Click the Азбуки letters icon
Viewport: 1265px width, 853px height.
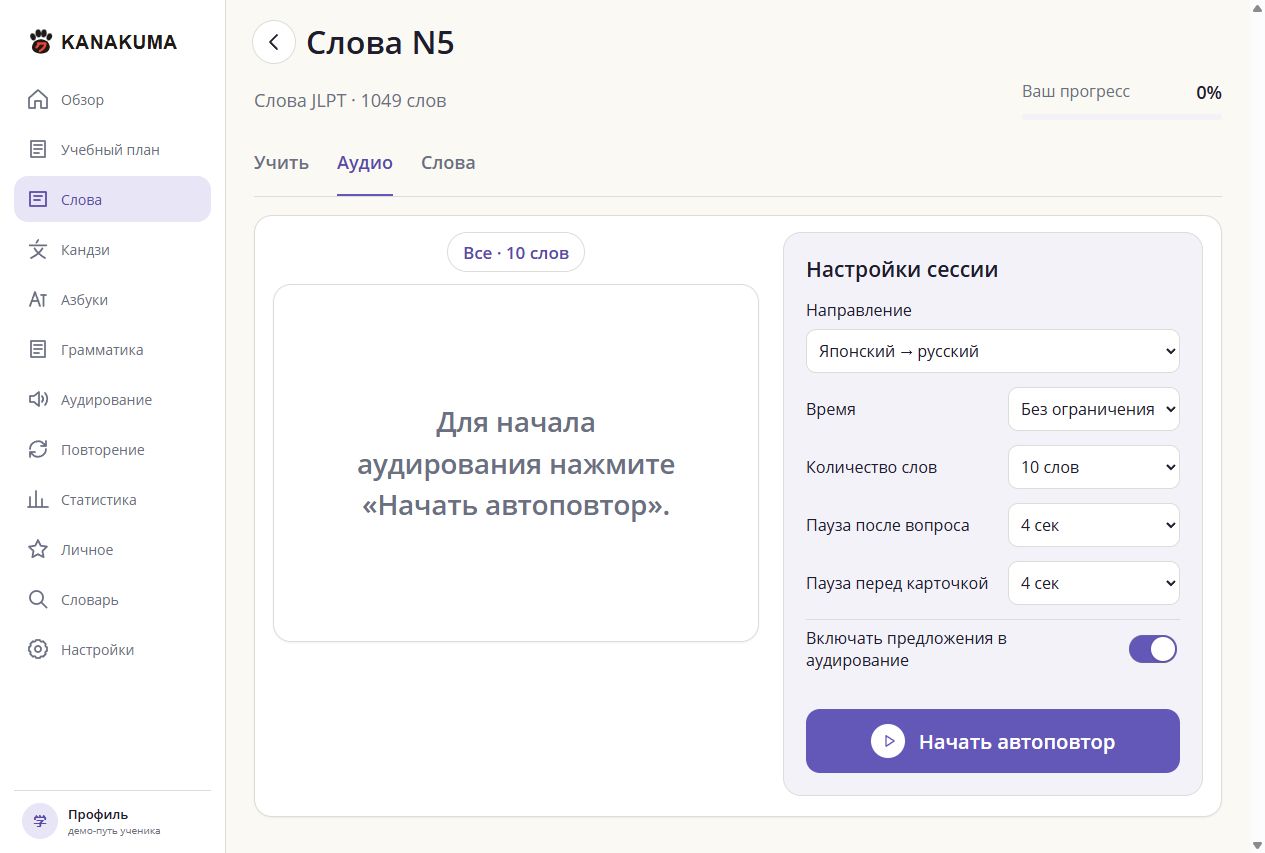38,300
